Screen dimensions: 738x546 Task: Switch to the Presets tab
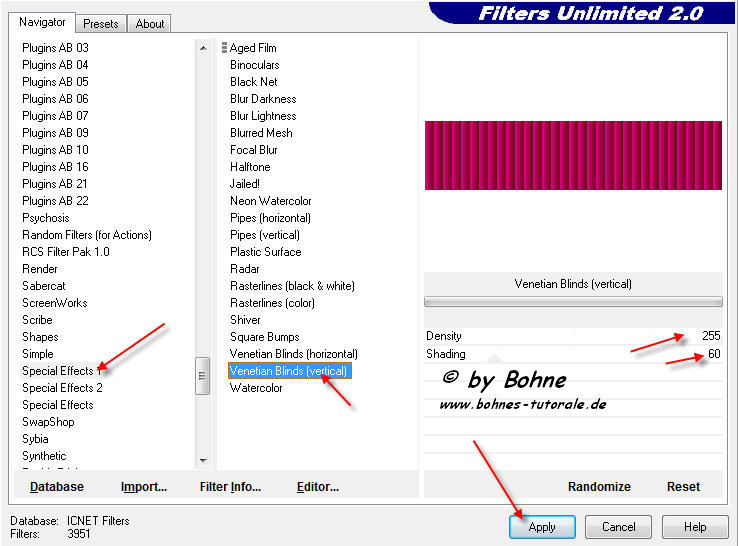click(x=101, y=23)
